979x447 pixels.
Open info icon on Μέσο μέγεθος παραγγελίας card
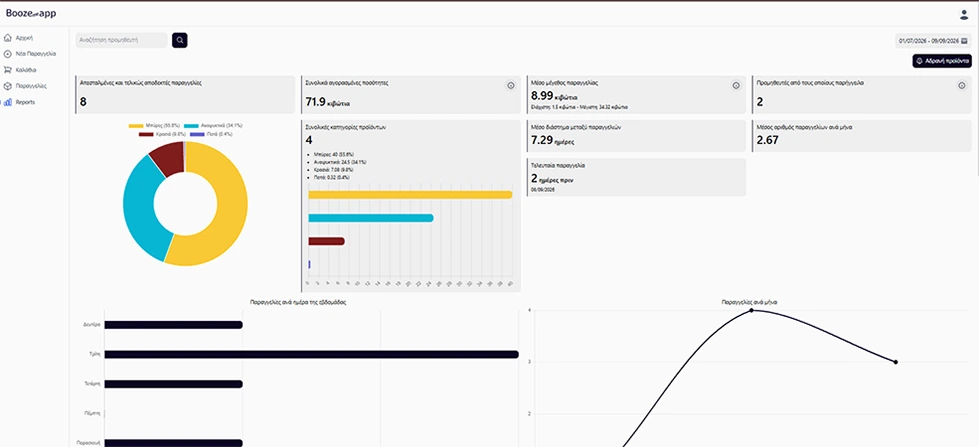click(736, 86)
